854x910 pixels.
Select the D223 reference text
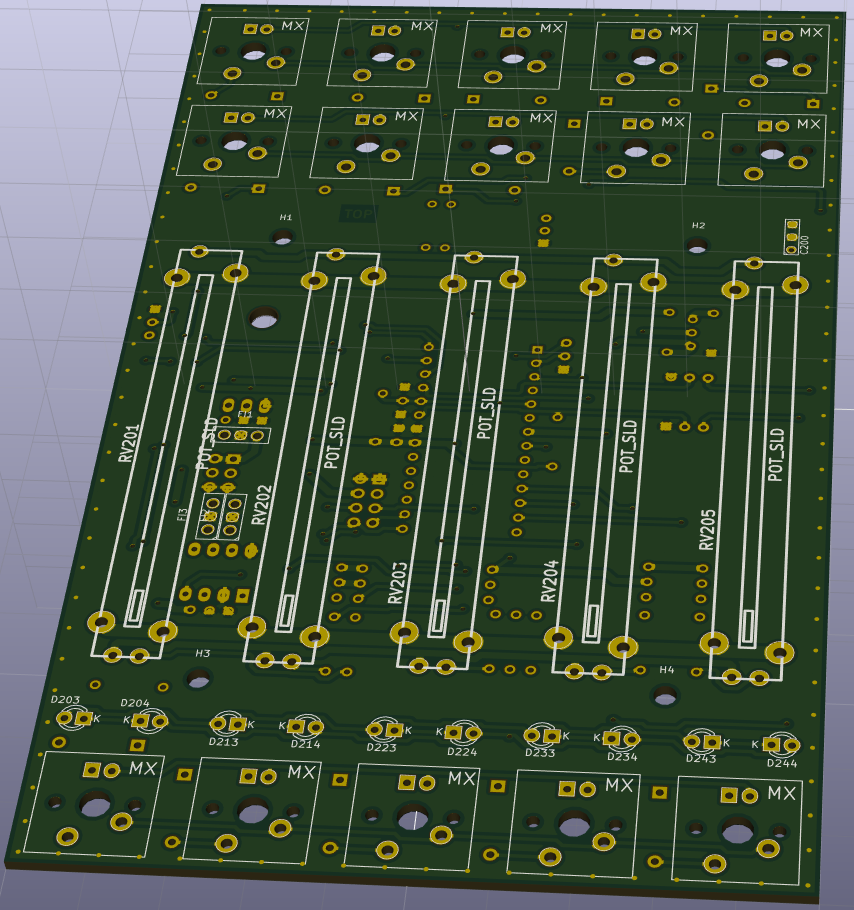pos(381,748)
